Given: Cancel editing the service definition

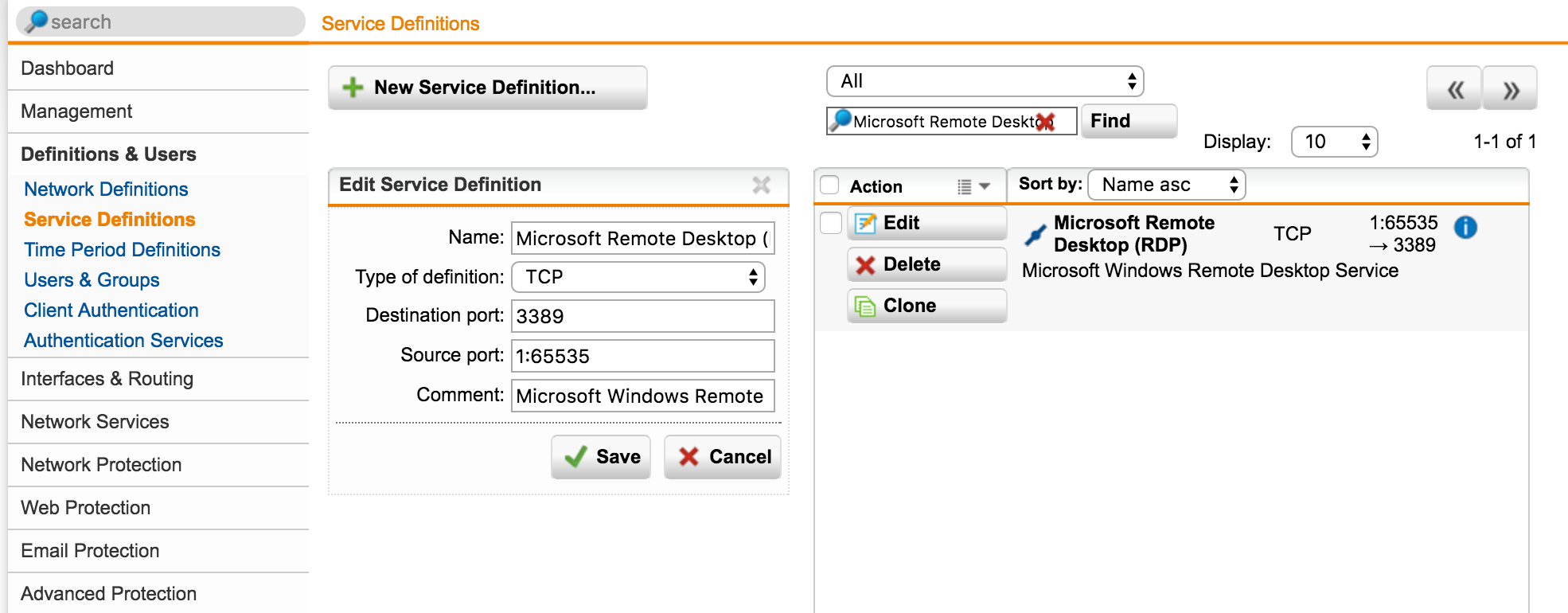Looking at the screenshot, I should point(723,457).
